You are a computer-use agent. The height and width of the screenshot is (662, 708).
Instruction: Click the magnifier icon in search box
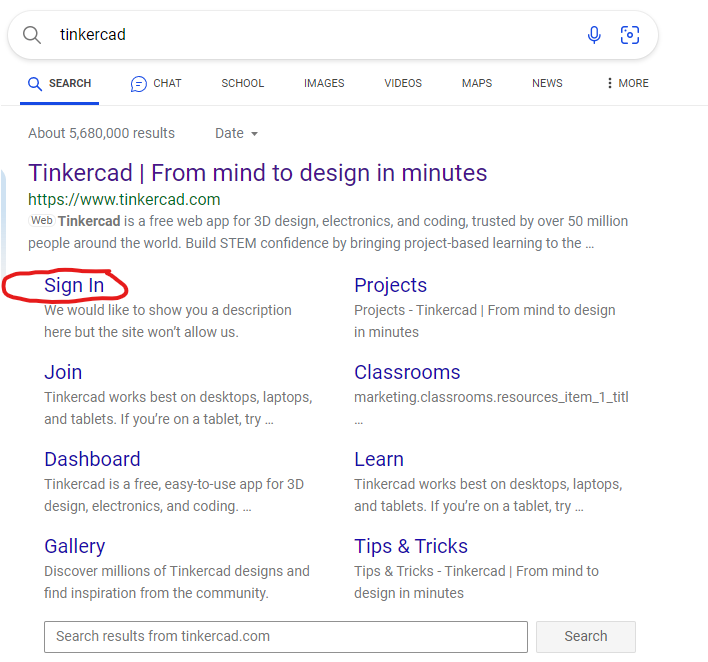32,35
